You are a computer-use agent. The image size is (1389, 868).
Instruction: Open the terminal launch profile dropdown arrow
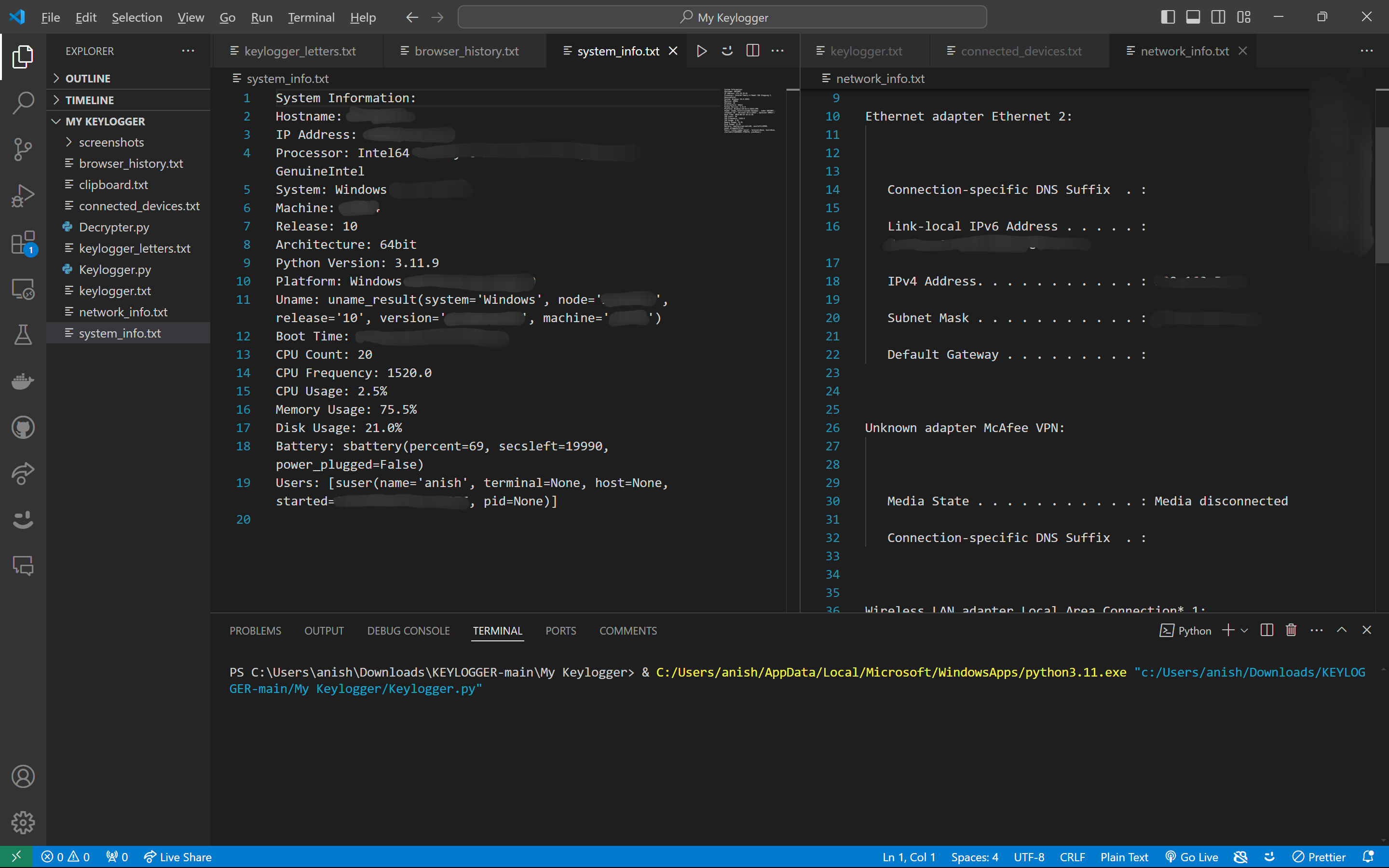[1244, 630]
